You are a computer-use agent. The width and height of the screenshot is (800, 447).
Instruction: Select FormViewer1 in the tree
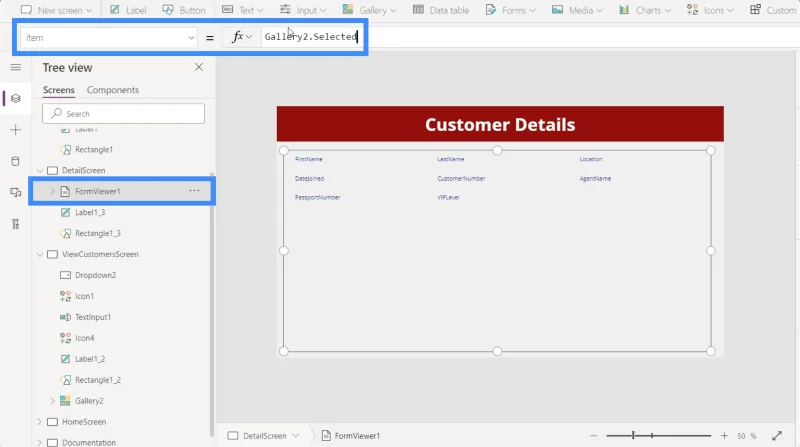[97, 191]
